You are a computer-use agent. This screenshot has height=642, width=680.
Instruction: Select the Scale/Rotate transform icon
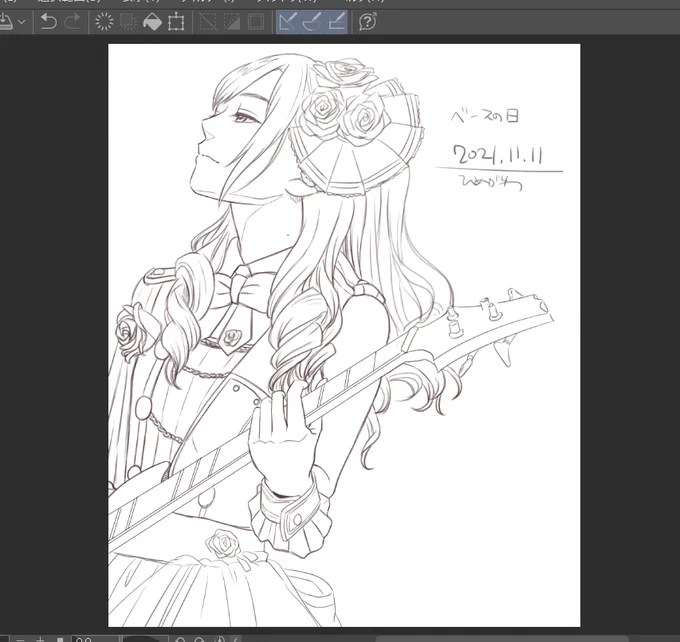coord(176,22)
